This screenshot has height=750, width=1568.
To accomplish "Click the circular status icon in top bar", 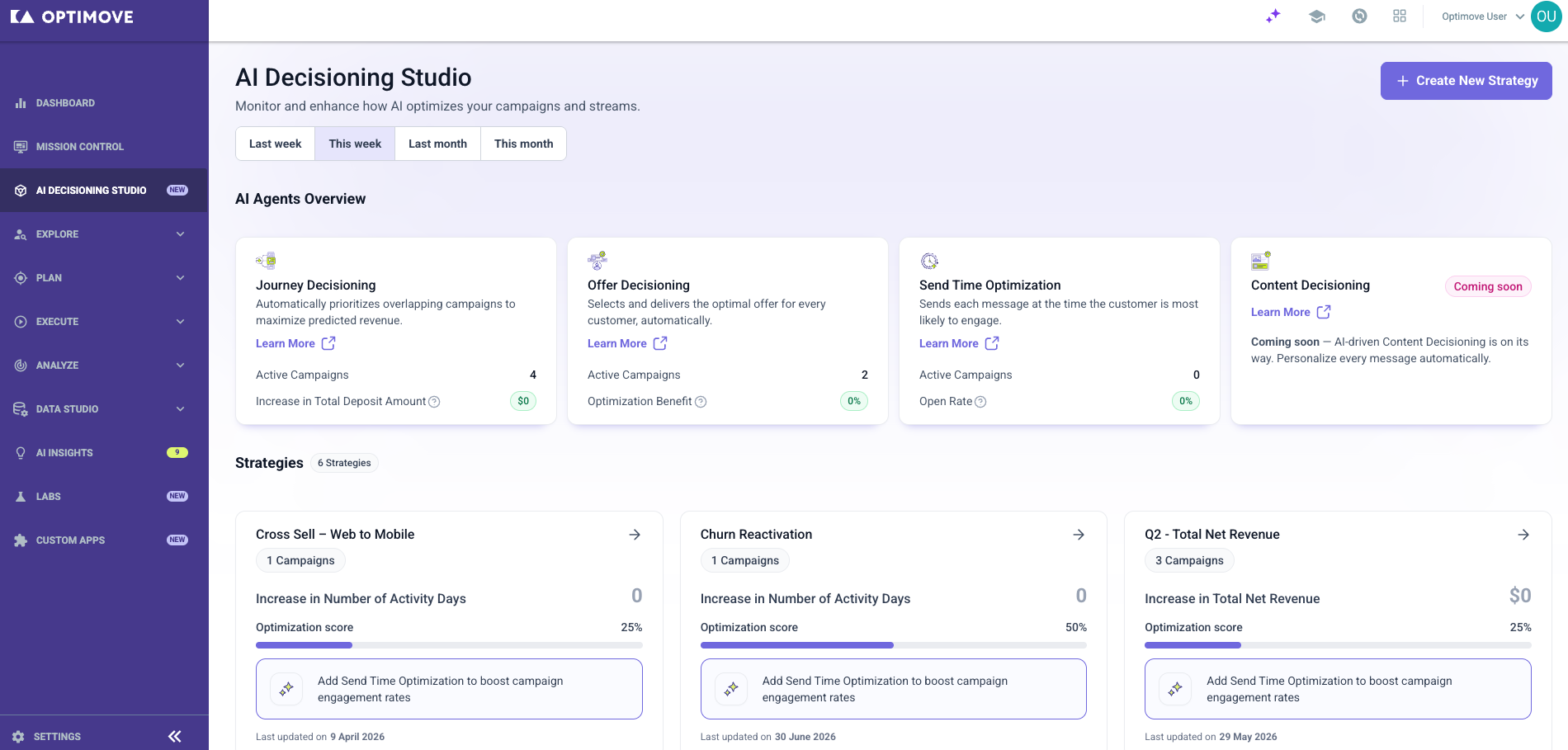I will click(x=1359, y=16).
